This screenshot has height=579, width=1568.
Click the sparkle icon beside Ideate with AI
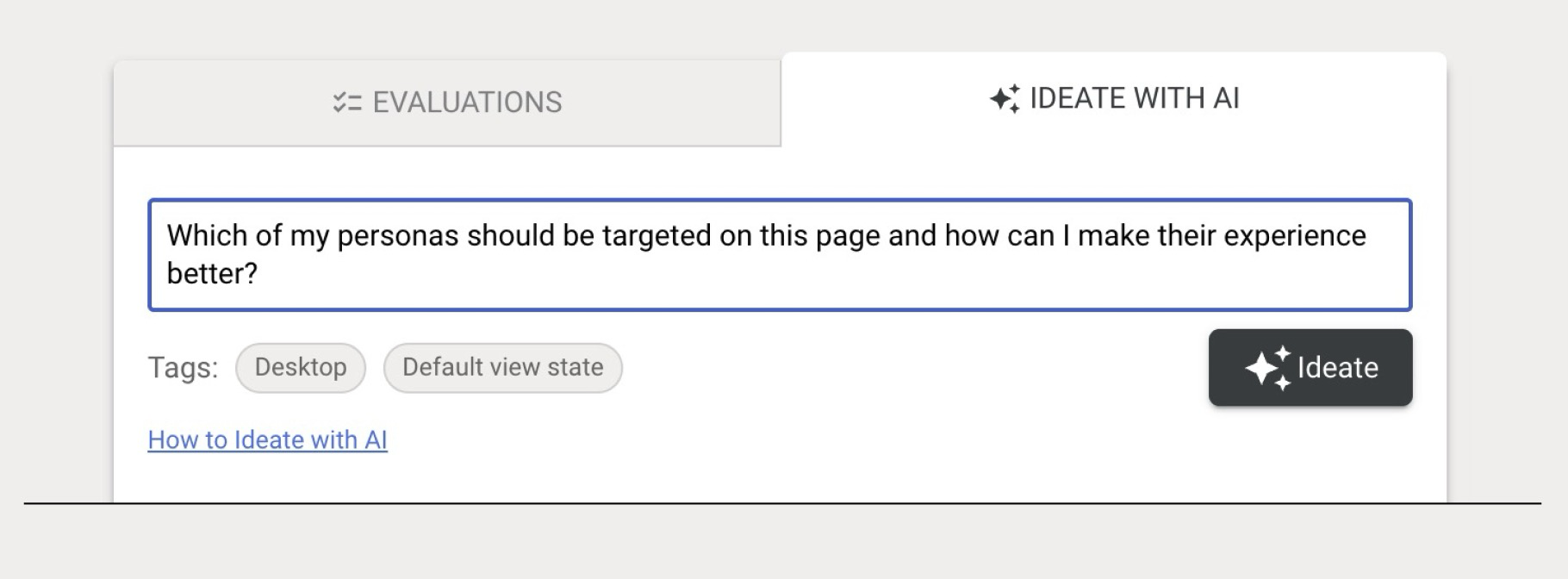coord(1005,99)
